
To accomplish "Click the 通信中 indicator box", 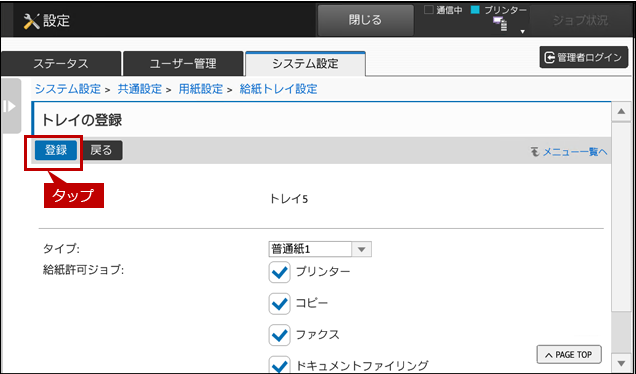I will [x=428, y=10].
